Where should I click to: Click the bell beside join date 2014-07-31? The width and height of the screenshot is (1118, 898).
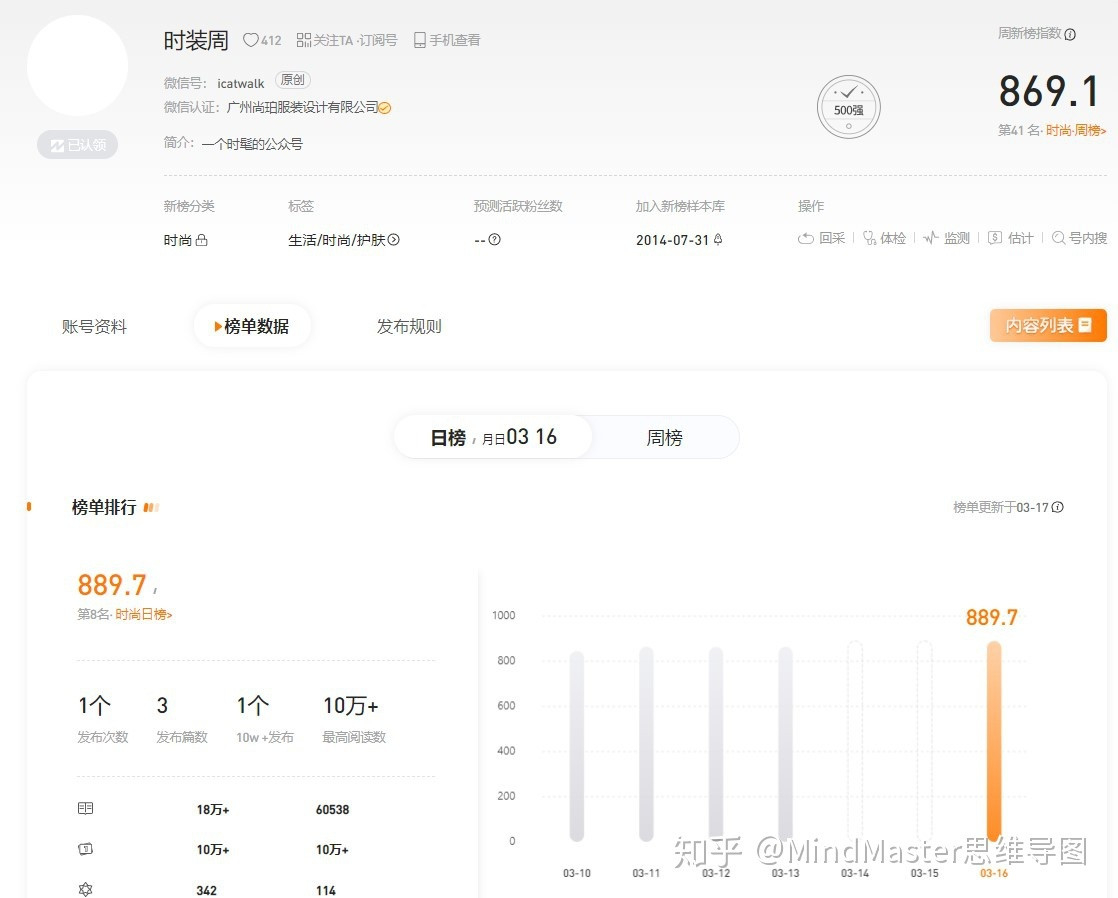tap(719, 239)
